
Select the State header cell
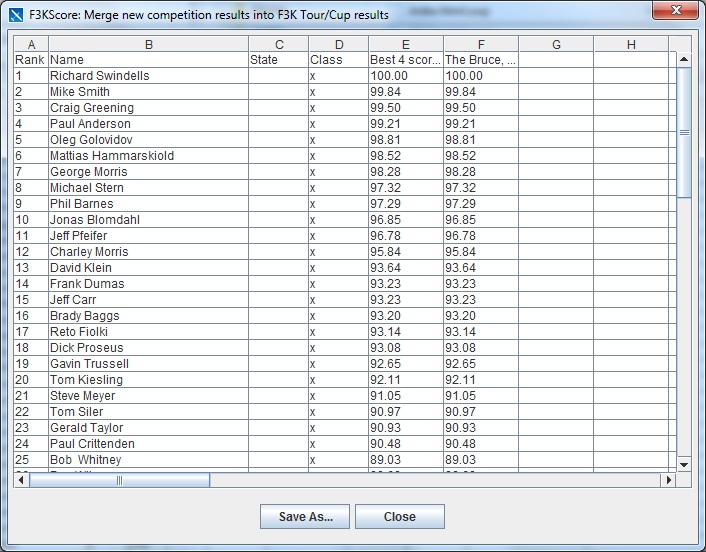278,60
